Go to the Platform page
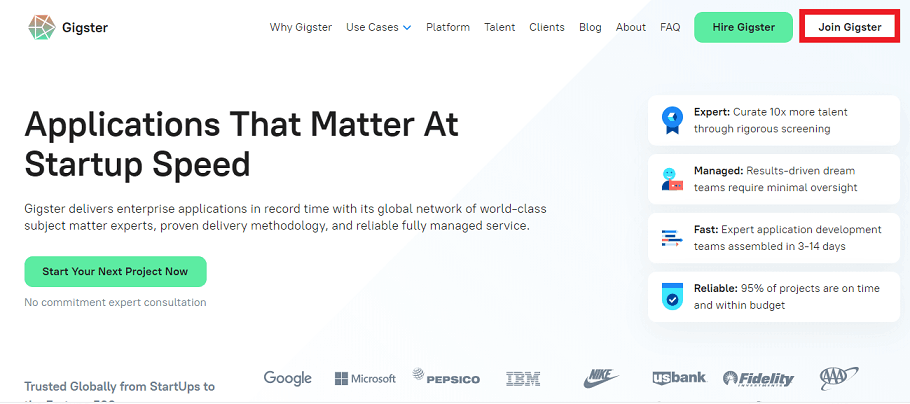Viewport: 910px width, 404px height. pos(448,27)
